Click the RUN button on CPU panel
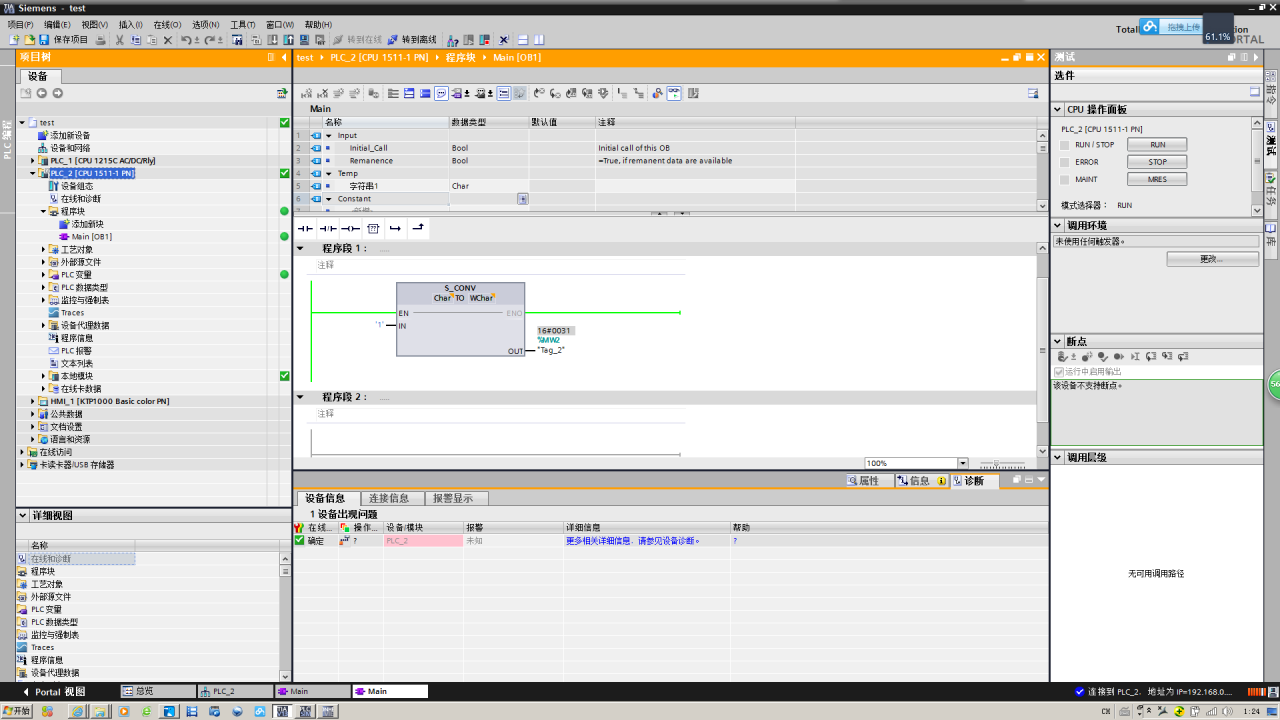Viewport: 1280px width, 720px height. pos(1157,145)
